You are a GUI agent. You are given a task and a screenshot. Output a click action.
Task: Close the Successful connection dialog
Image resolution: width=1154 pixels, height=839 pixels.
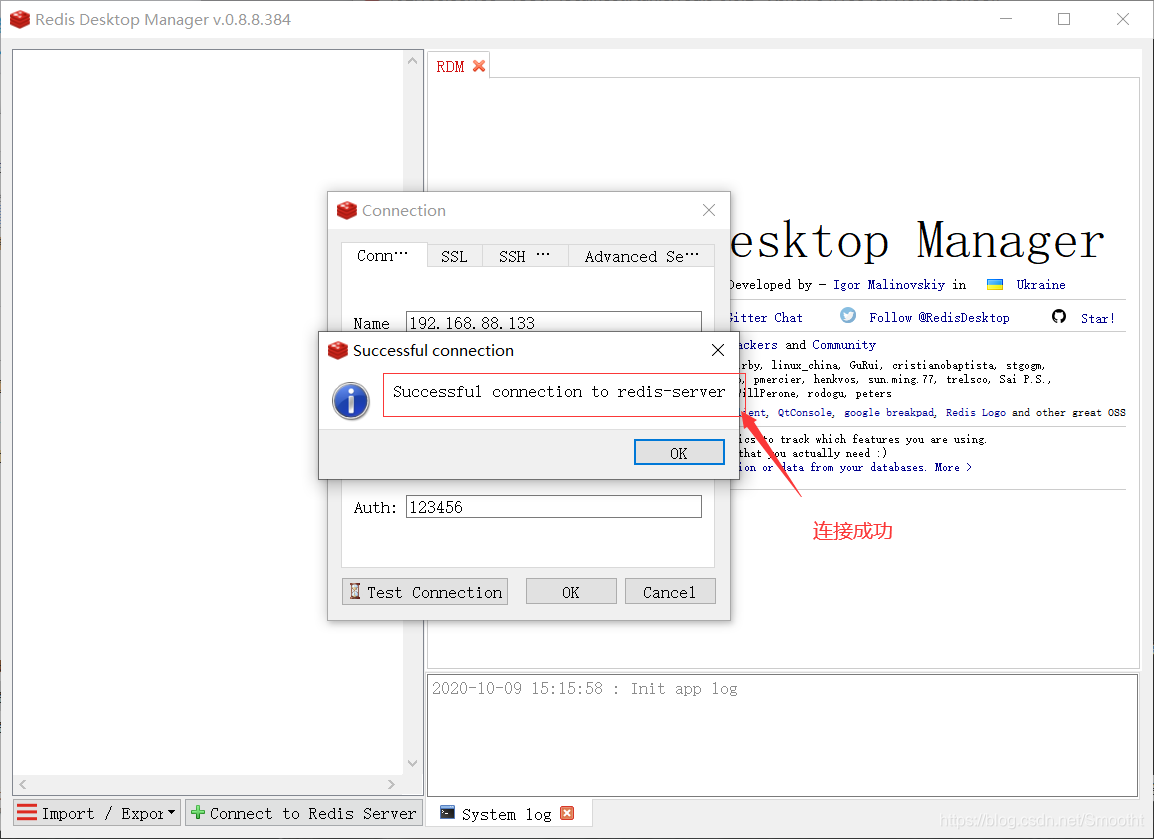pos(718,350)
